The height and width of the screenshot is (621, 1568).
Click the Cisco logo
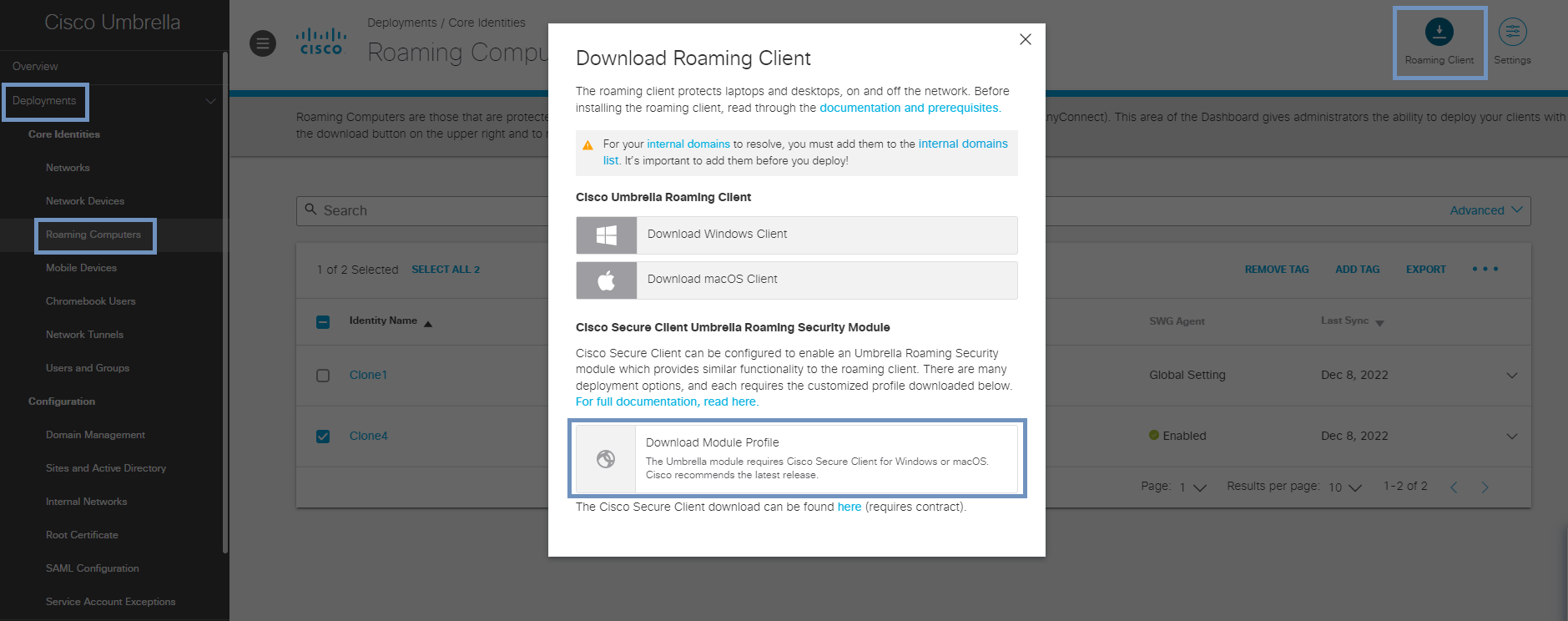[x=321, y=41]
